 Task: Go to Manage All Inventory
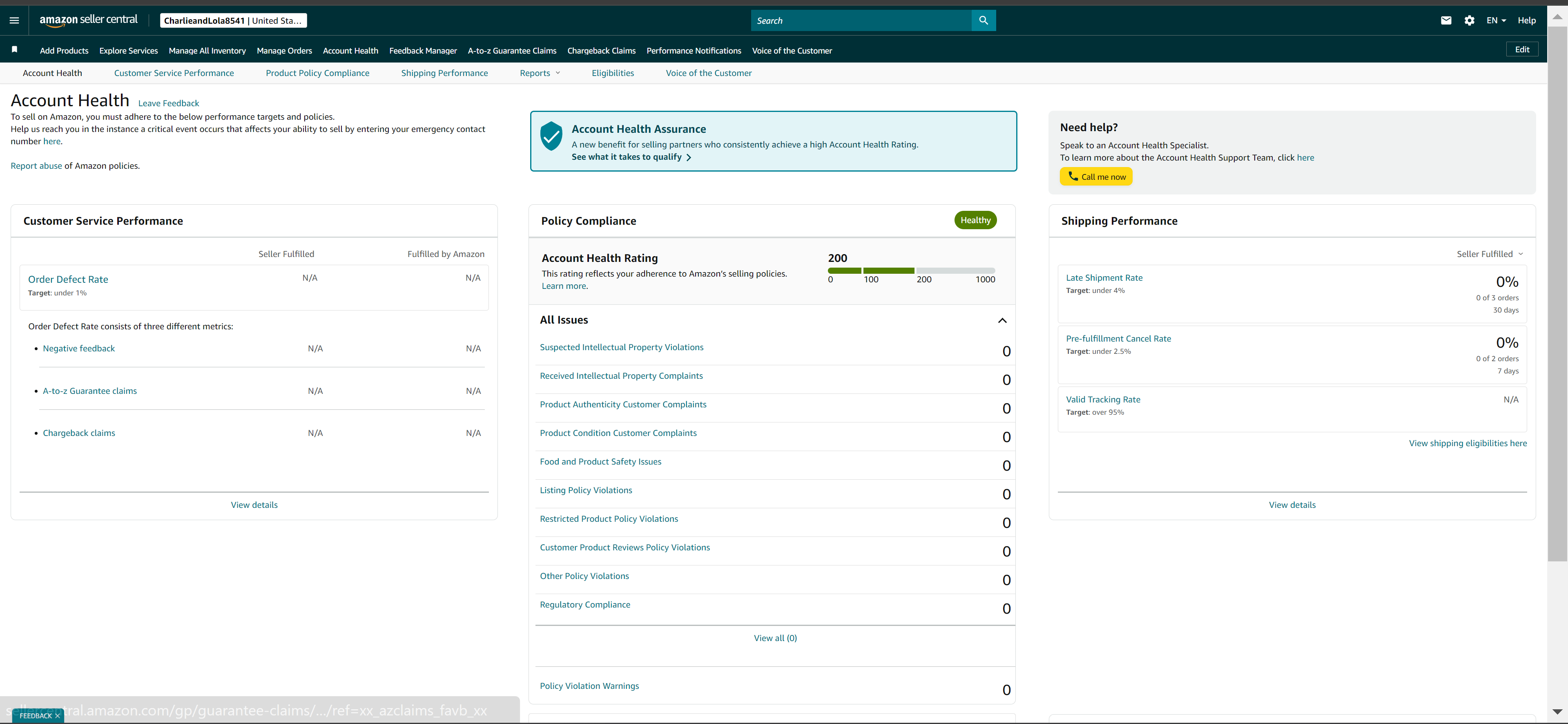coord(207,51)
